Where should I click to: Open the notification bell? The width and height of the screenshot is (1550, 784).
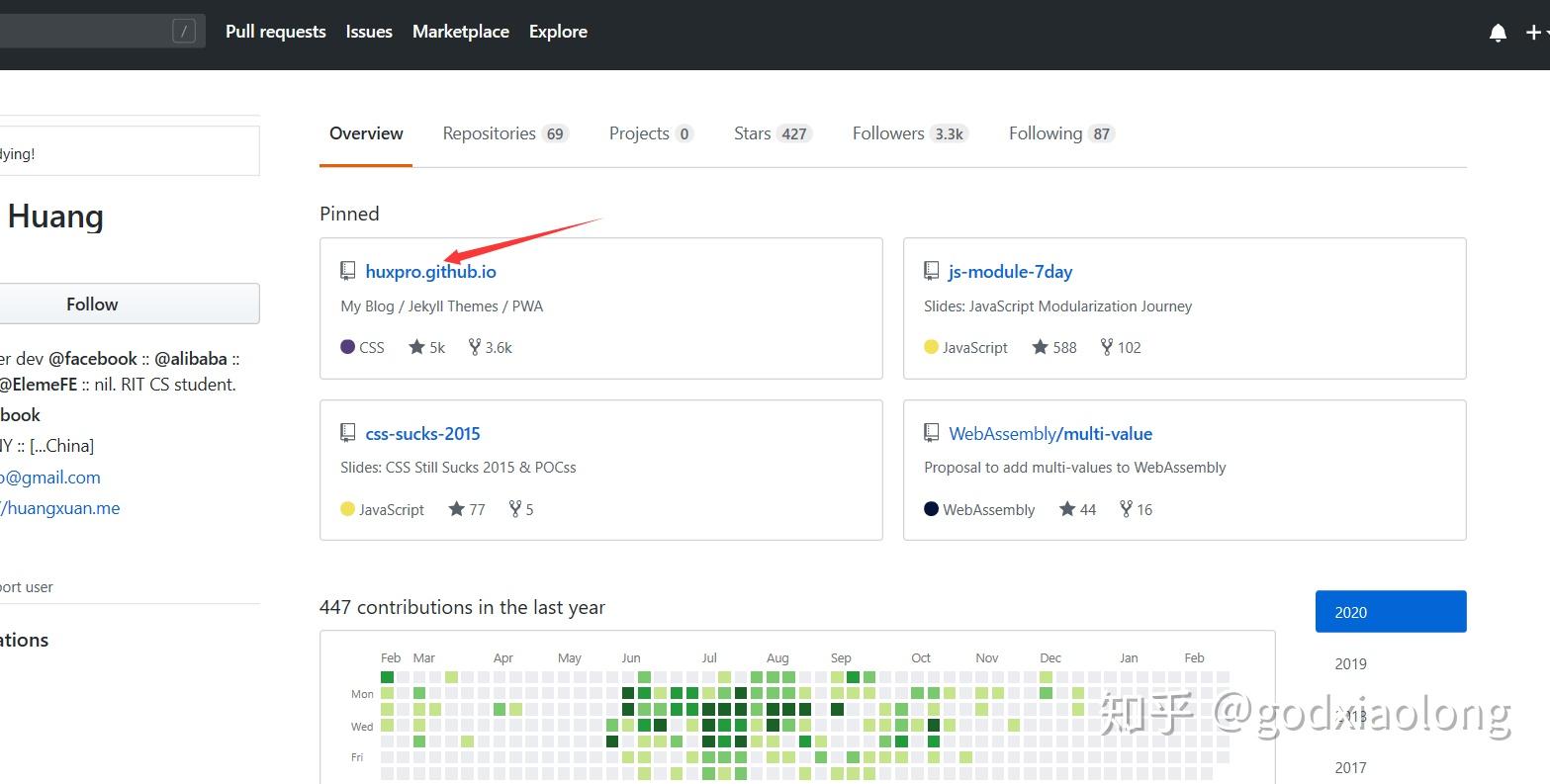(x=1498, y=32)
